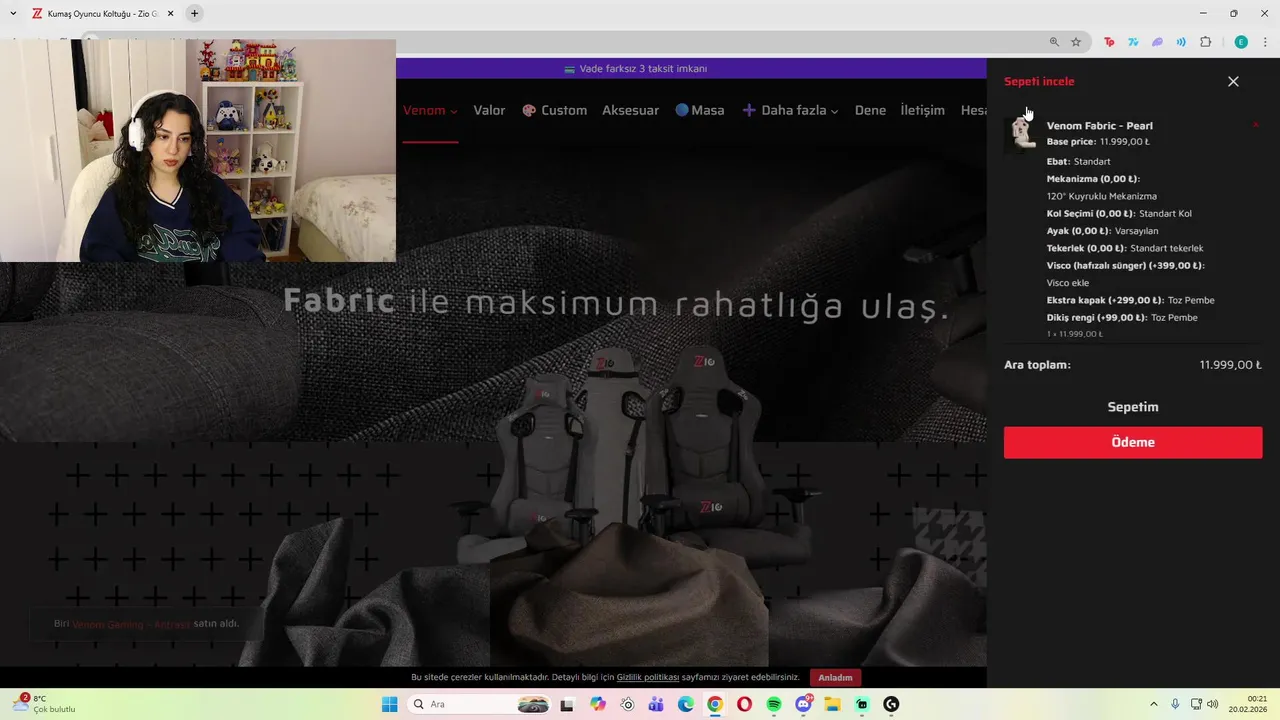Open Microsoft Edge from the taskbar
Viewport: 1280px width, 720px height.
coord(685,704)
